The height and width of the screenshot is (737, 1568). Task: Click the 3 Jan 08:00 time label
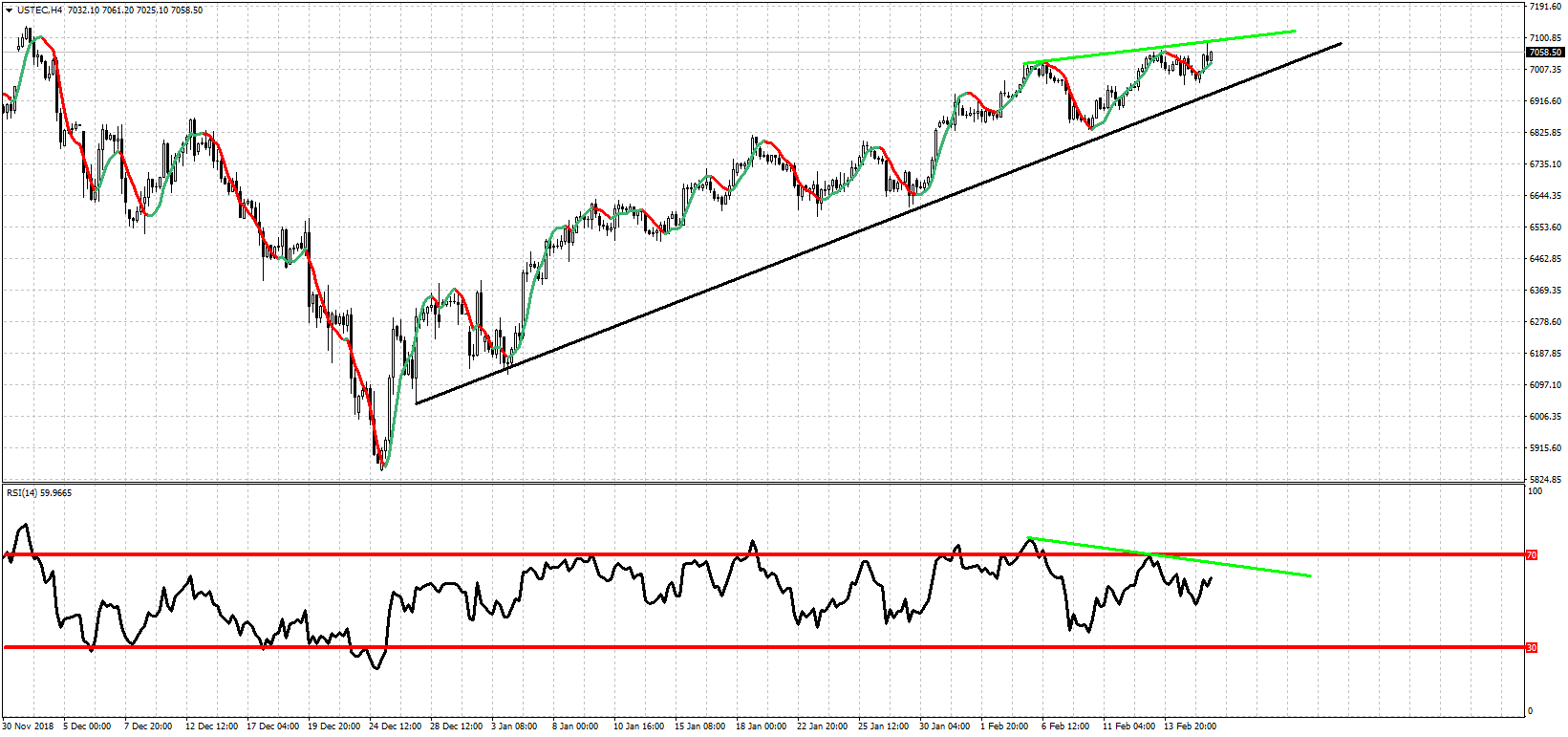[514, 726]
